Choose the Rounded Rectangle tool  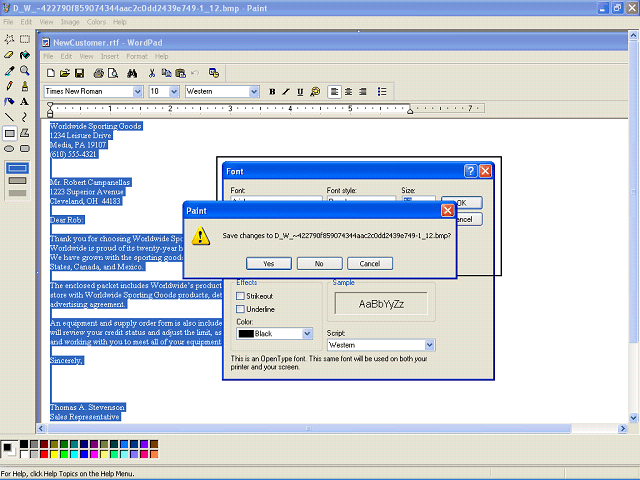pos(25,149)
